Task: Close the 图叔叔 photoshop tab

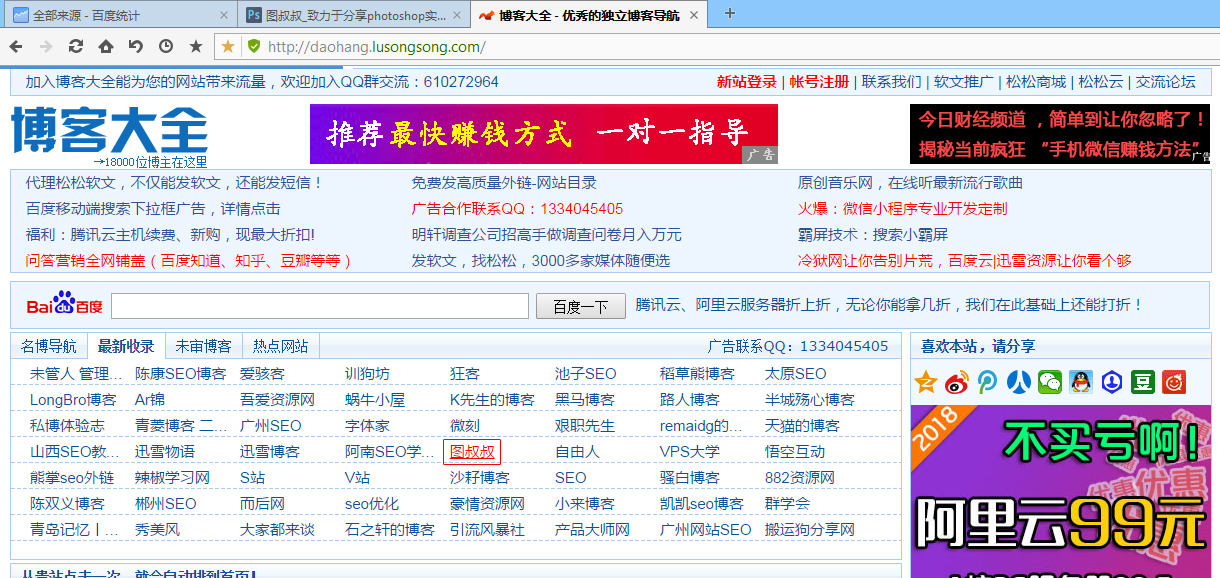Action: tap(456, 16)
